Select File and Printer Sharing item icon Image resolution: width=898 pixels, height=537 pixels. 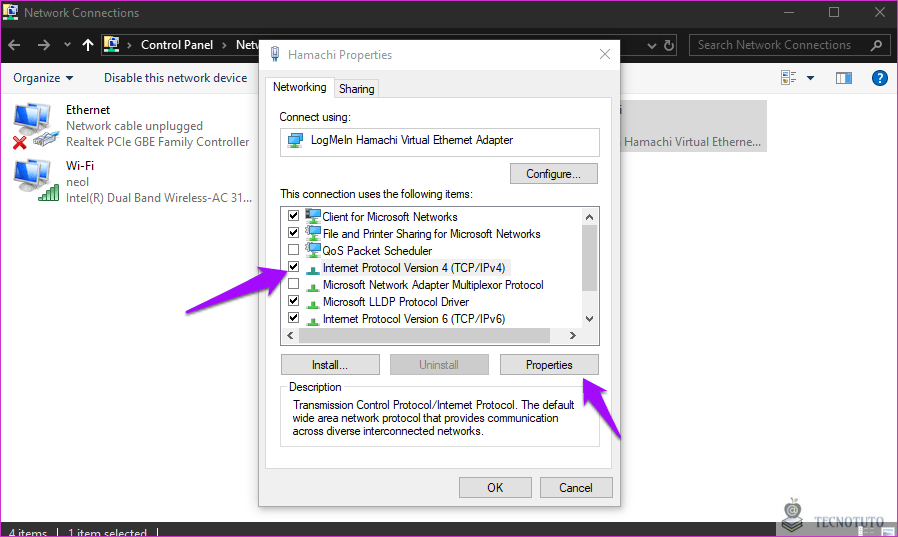tap(313, 233)
